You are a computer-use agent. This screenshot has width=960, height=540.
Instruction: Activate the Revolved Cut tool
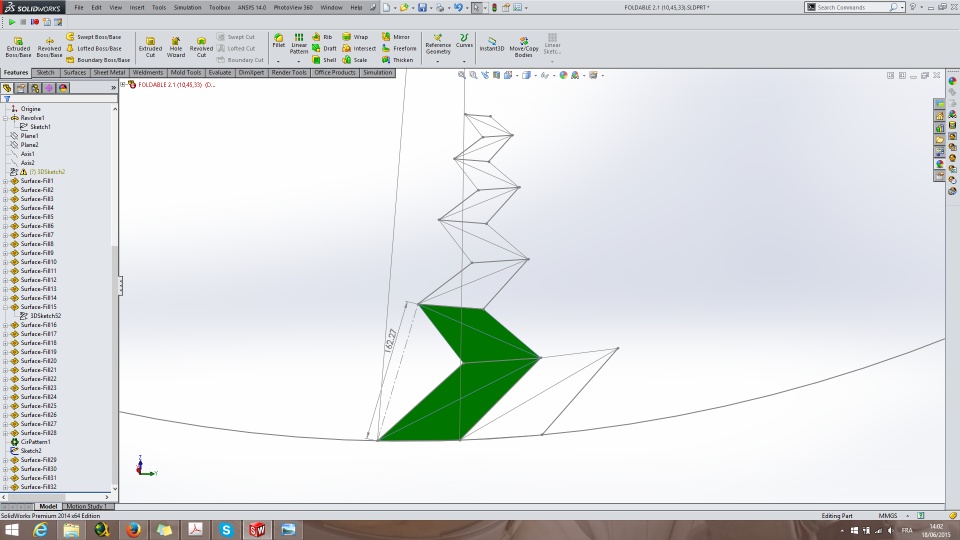tap(201, 47)
